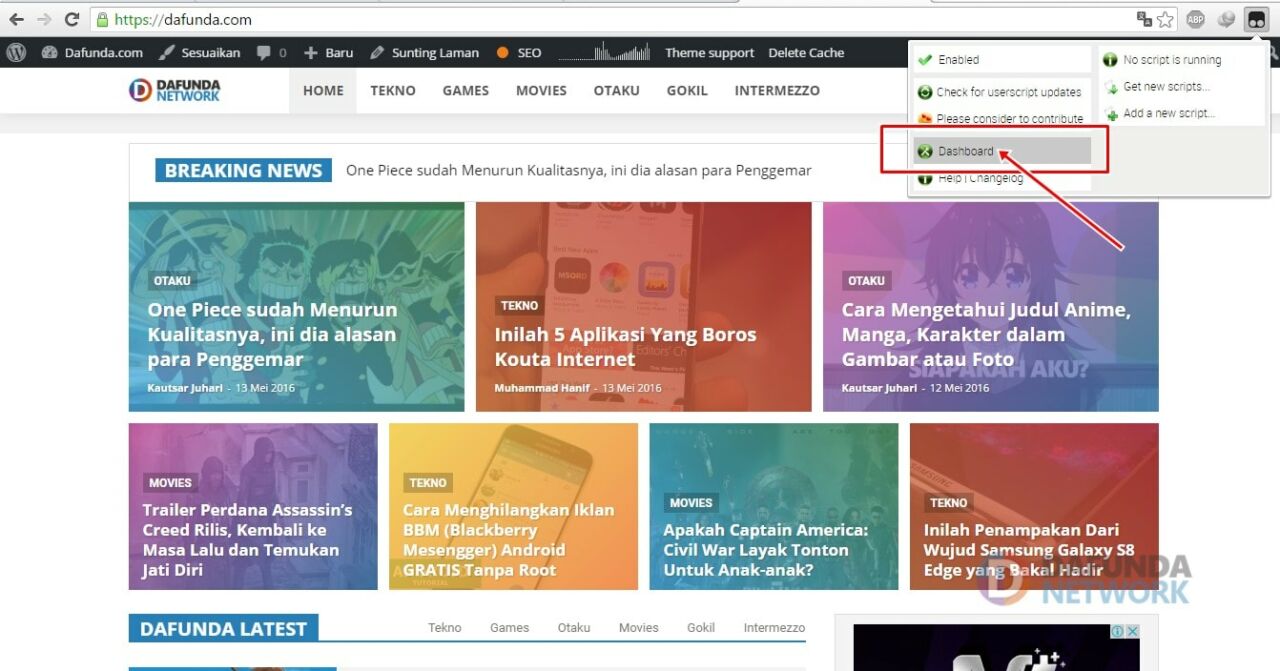Expand the Baru new content menu
This screenshot has height=671, width=1280.
[x=329, y=53]
